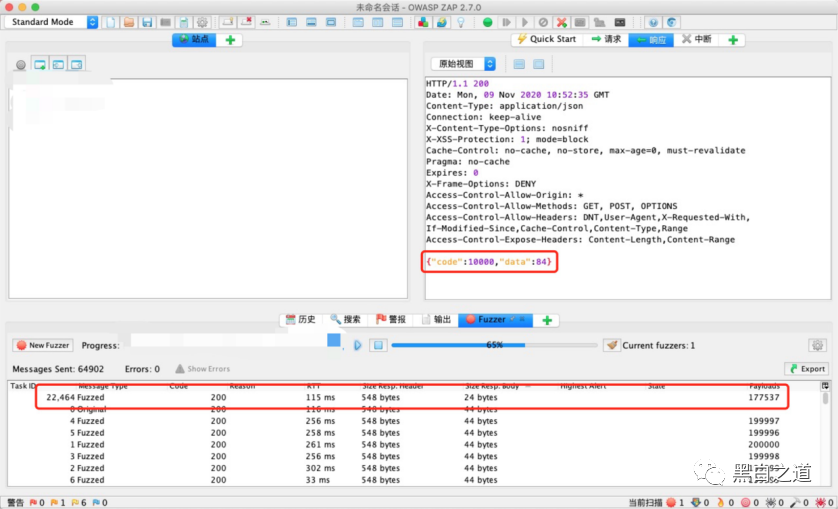This screenshot has height=509, width=838.
Task: Click the Manage Add-ons colored blocks icon
Action: 423,22
